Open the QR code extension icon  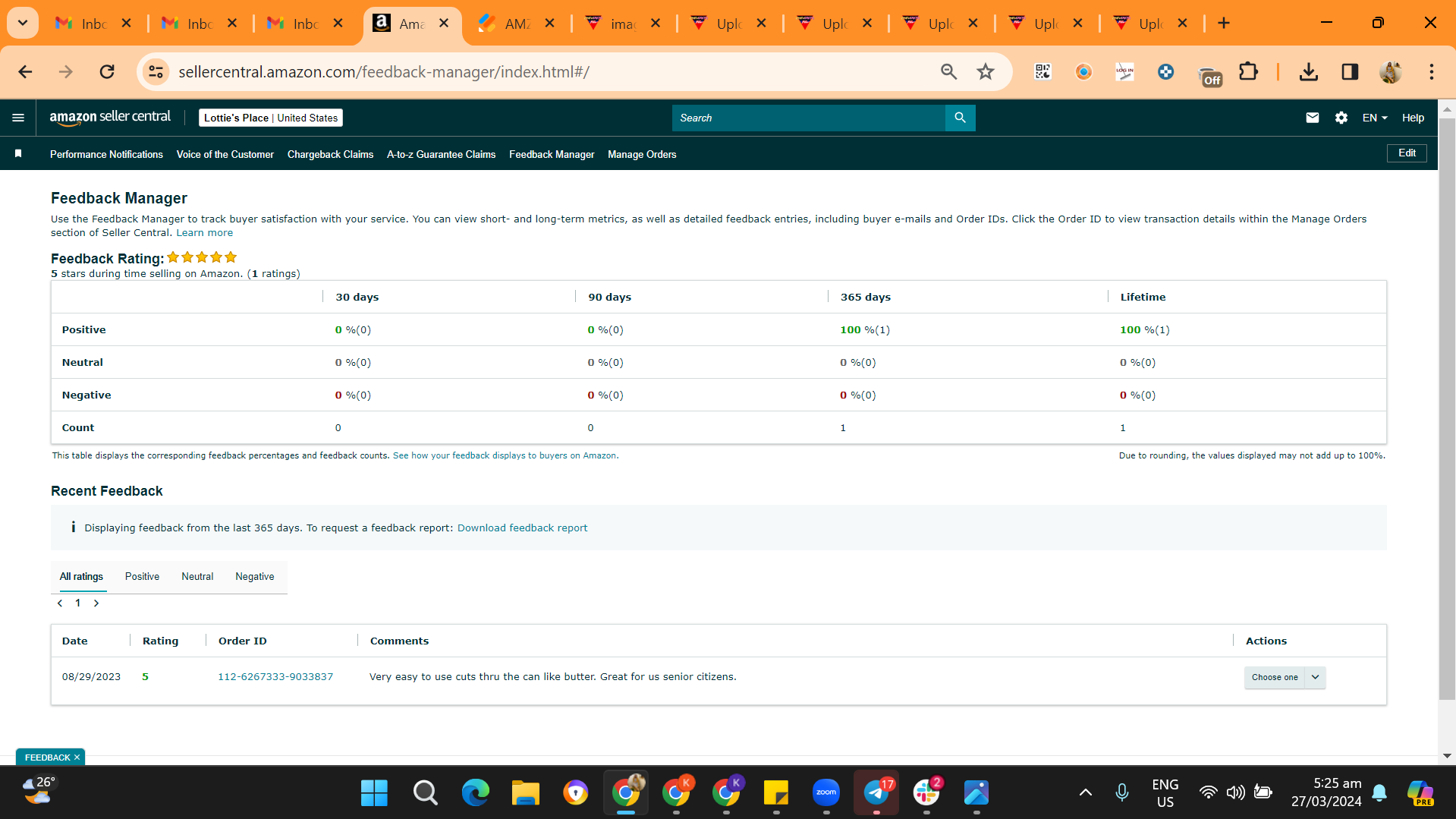click(x=1043, y=72)
